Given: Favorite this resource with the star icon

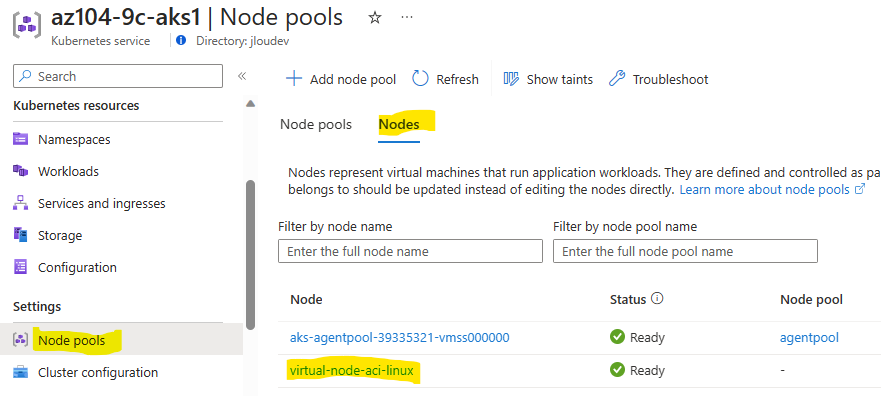Looking at the screenshot, I should coord(374,18).
